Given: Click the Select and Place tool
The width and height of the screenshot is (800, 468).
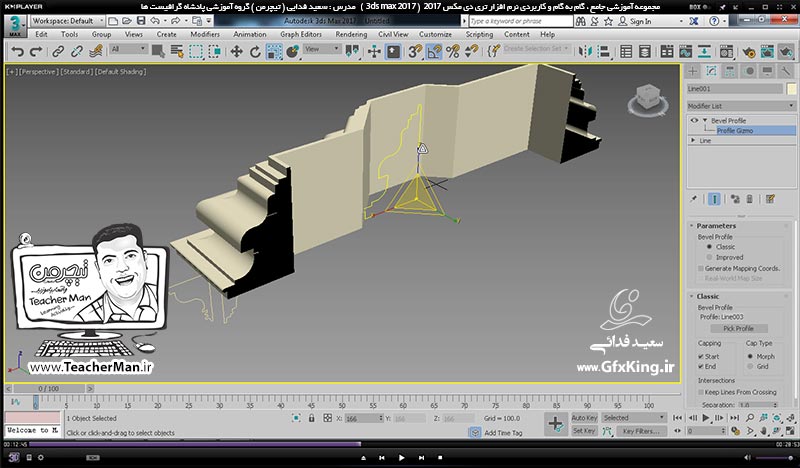Looking at the screenshot, I should 292,52.
